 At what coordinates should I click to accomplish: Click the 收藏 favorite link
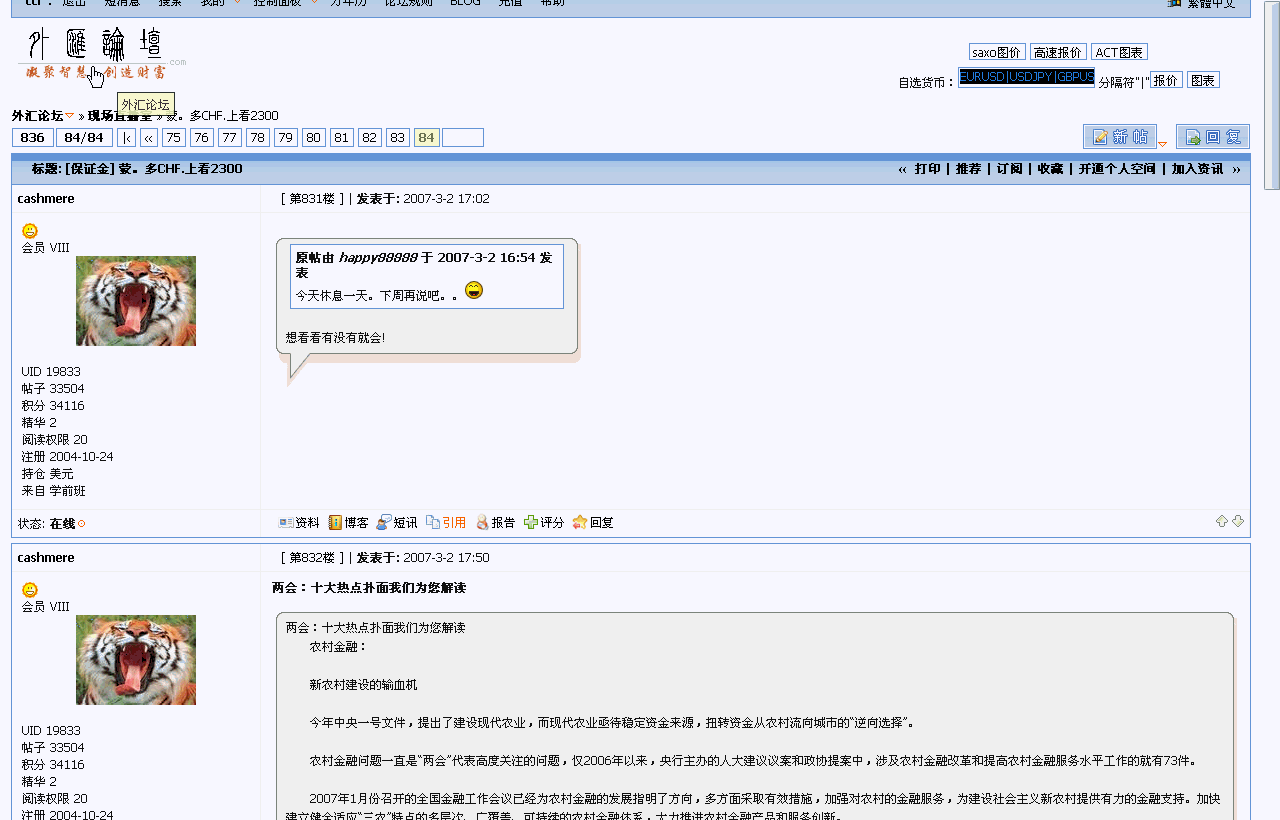point(1049,168)
